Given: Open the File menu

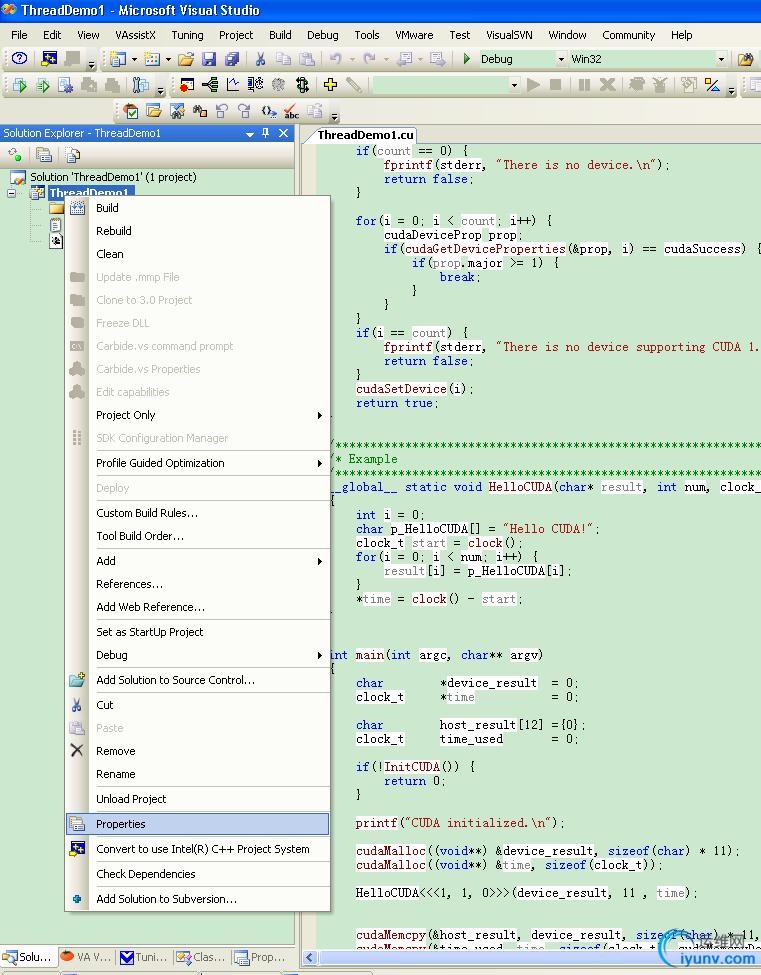Looking at the screenshot, I should (x=19, y=35).
